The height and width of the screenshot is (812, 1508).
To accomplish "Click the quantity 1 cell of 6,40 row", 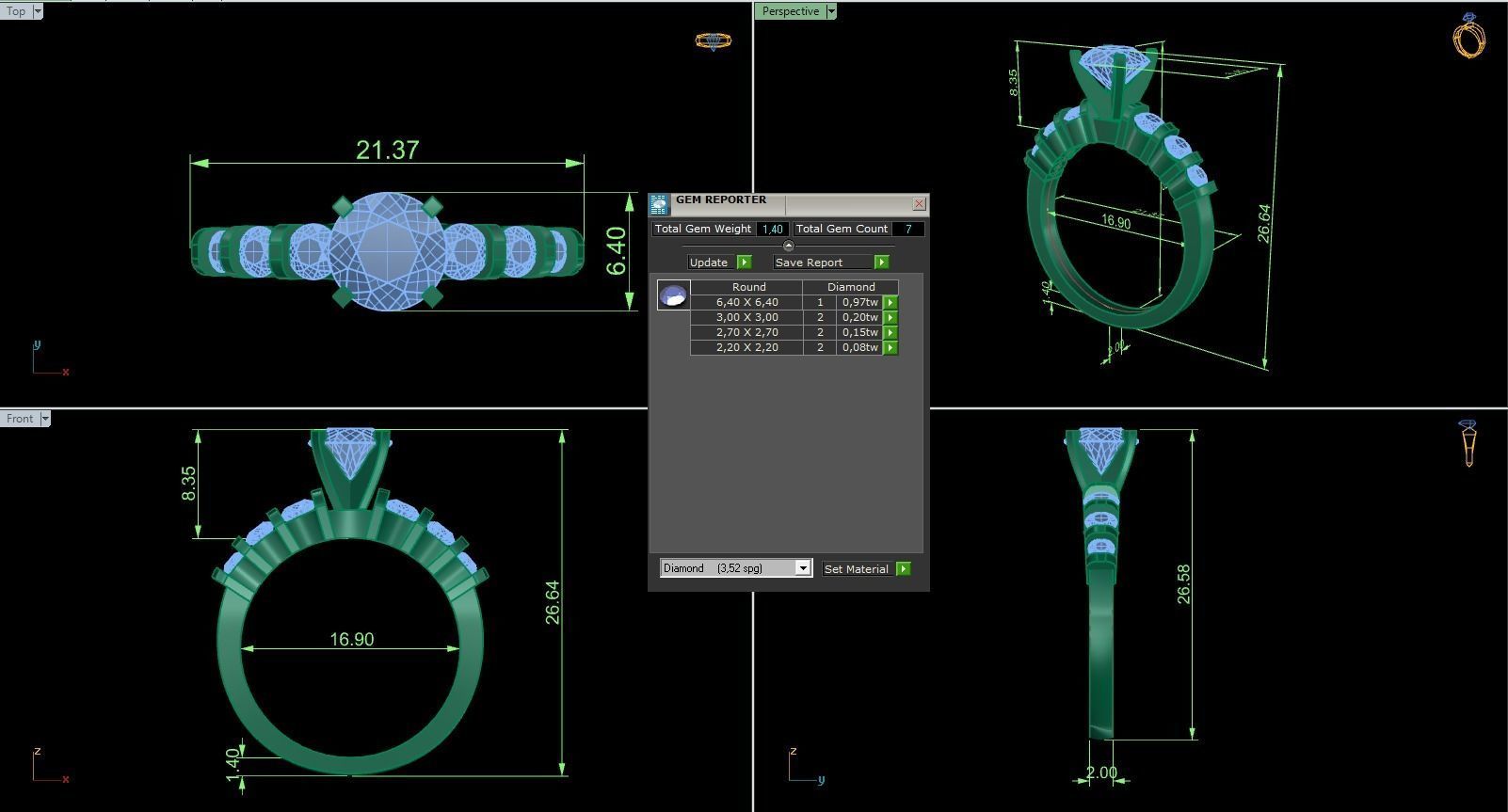I will 820,303.
